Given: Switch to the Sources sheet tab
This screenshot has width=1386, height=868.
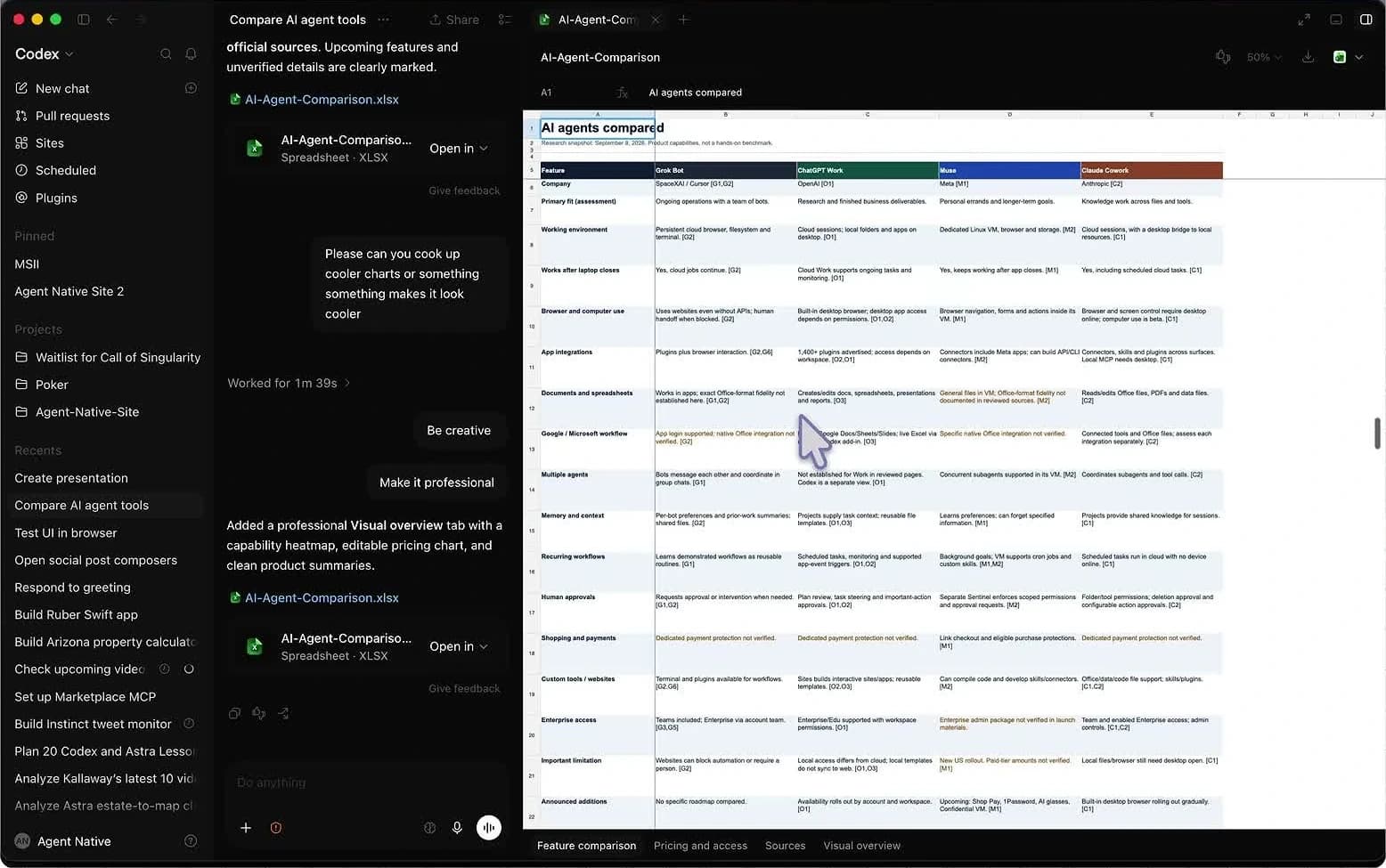Looking at the screenshot, I should click(785, 846).
